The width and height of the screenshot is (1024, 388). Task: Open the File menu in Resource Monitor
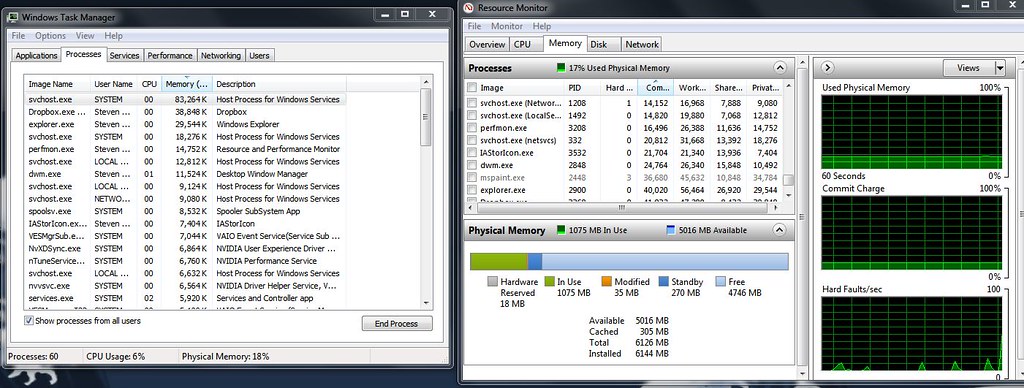click(x=474, y=26)
